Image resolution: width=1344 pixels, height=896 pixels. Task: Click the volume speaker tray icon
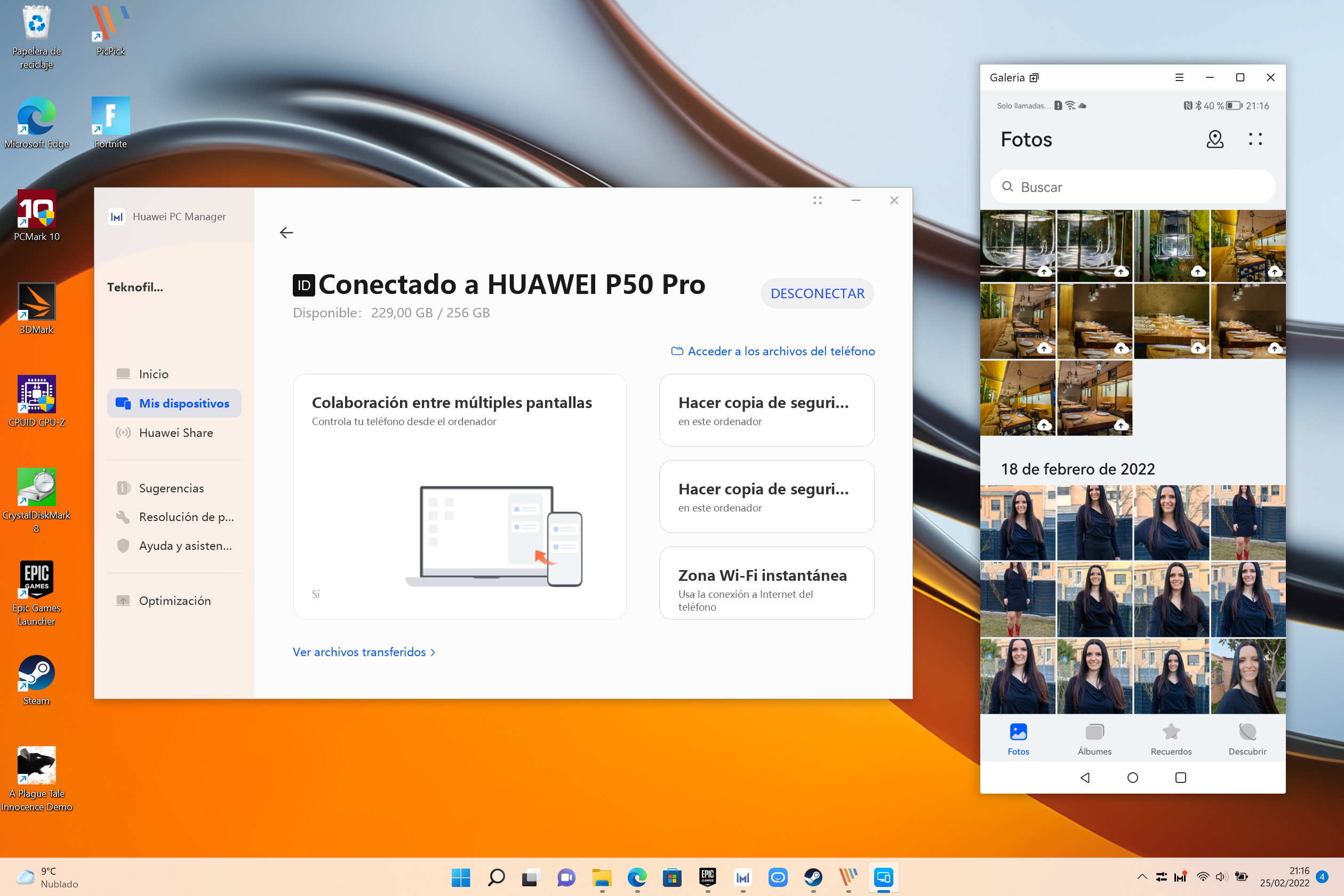point(1221,877)
